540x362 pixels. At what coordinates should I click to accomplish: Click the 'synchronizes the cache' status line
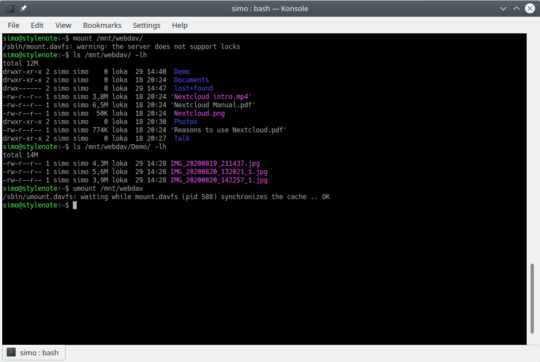(166, 197)
